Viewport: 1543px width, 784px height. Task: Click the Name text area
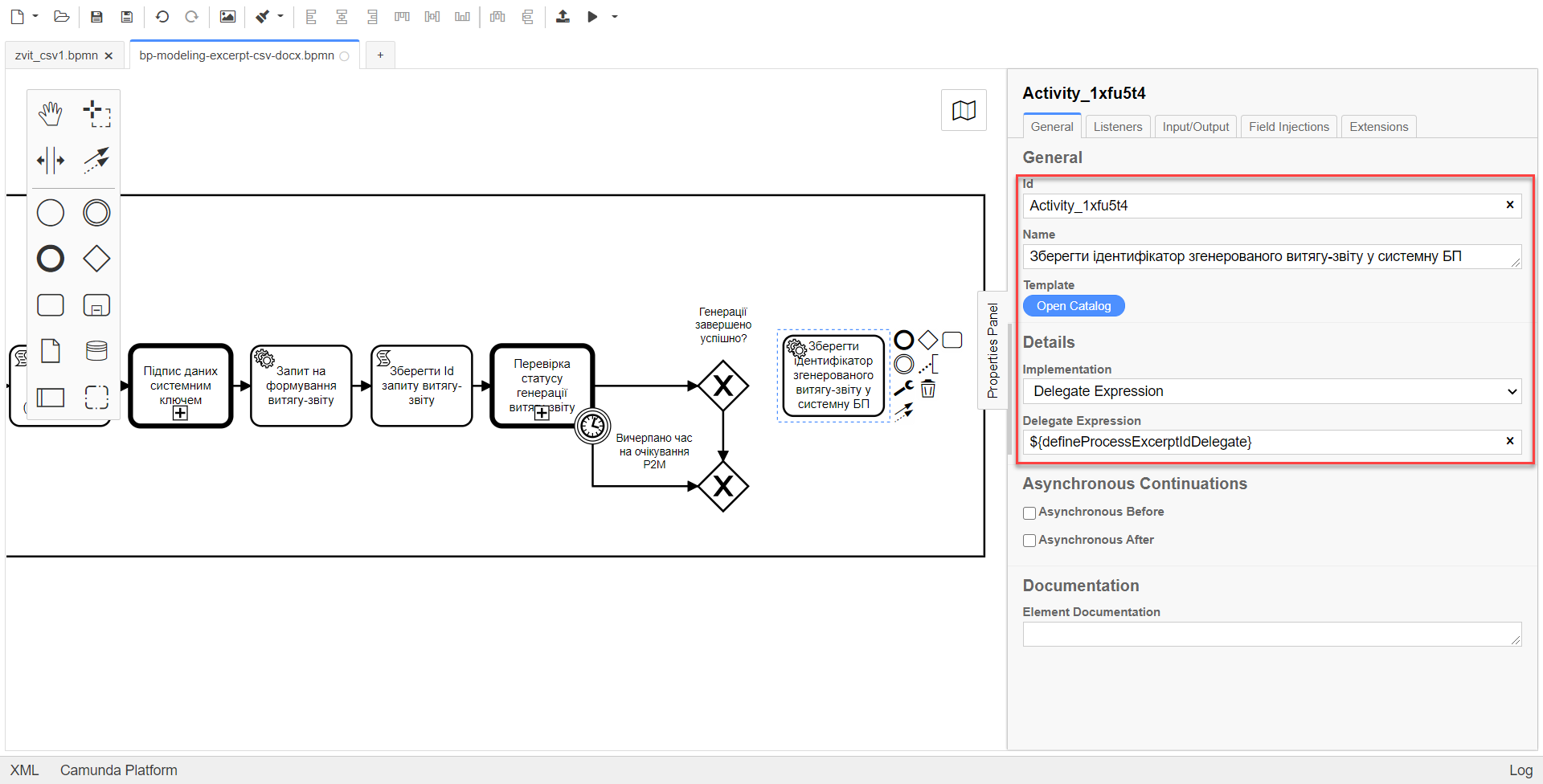[x=1272, y=256]
